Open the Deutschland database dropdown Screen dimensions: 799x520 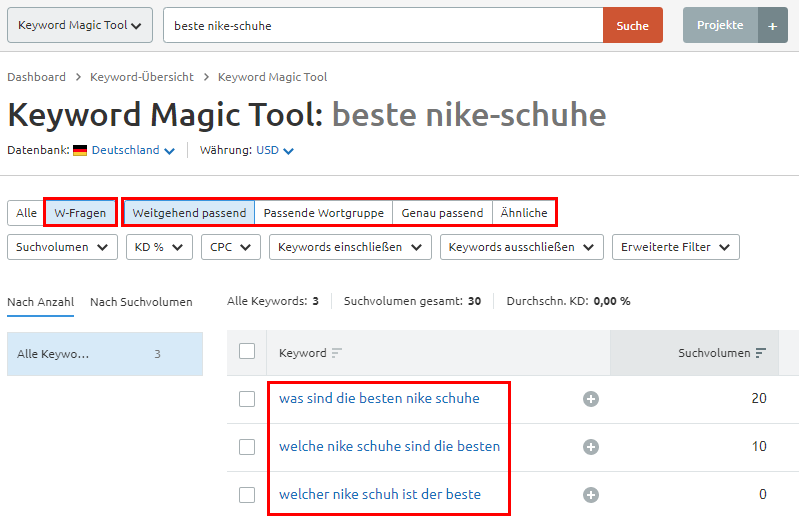[133, 150]
